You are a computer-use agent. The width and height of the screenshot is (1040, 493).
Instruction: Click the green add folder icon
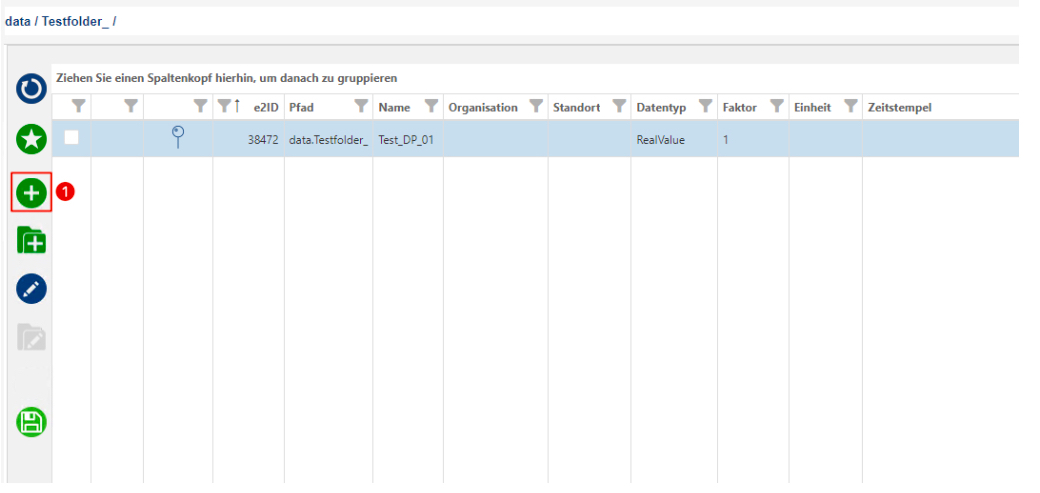(x=31, y=240)
